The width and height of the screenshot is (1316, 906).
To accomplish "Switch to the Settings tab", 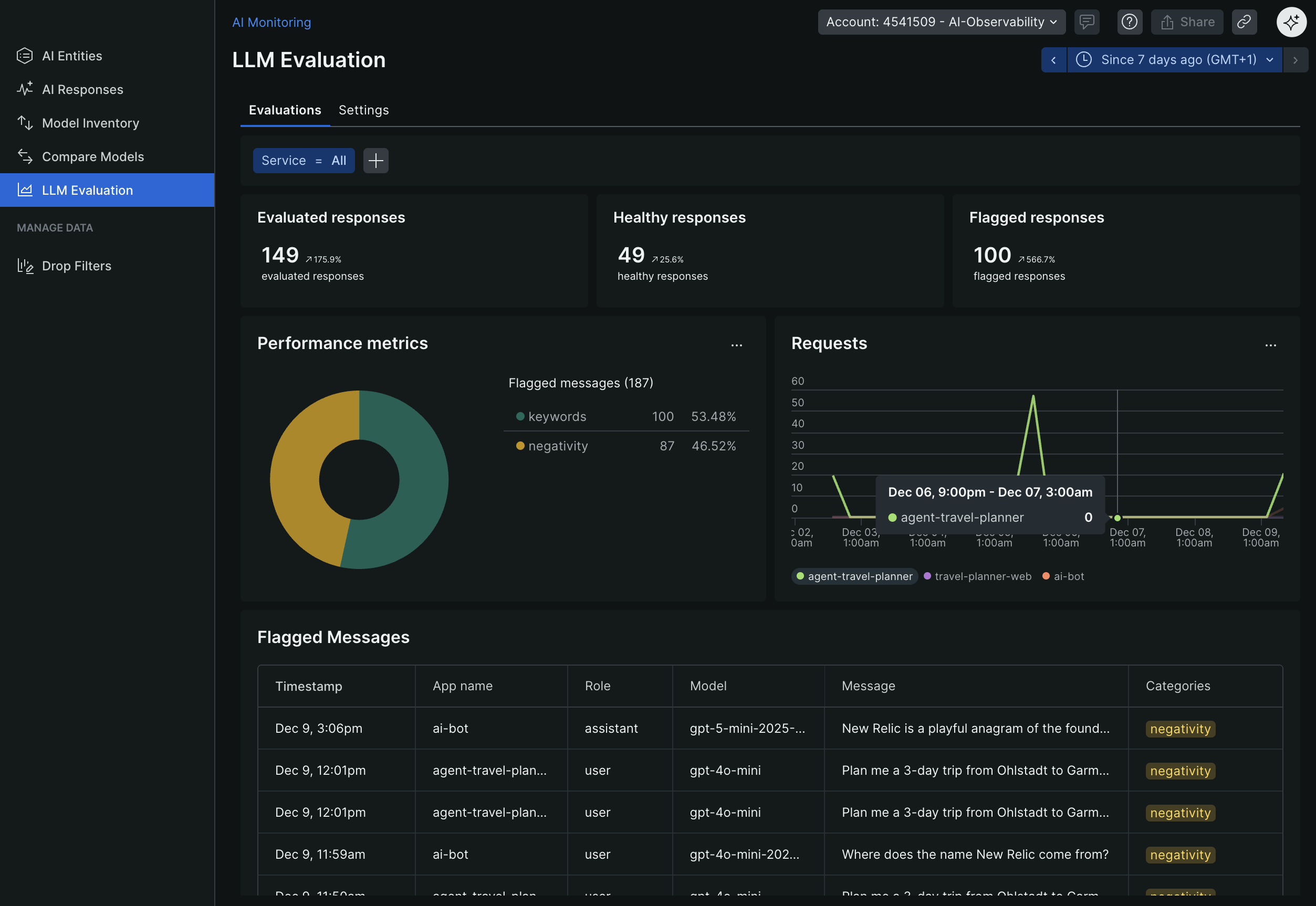I will (363, 110).
